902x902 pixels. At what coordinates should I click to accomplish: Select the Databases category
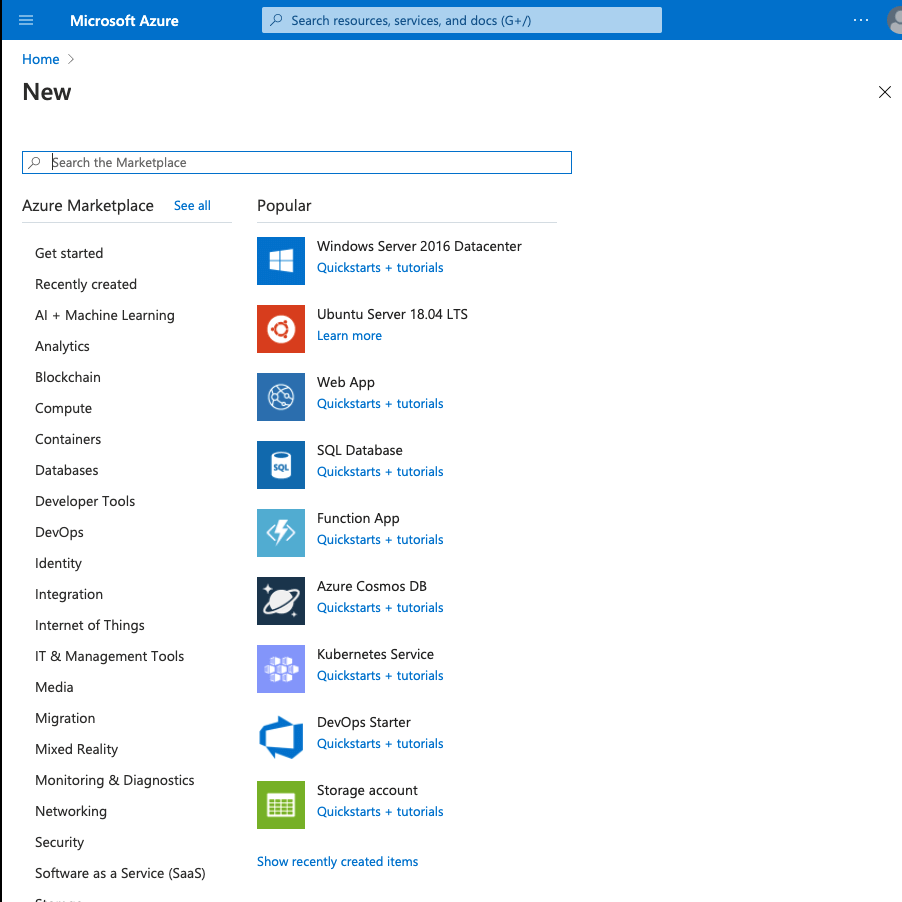66,470
